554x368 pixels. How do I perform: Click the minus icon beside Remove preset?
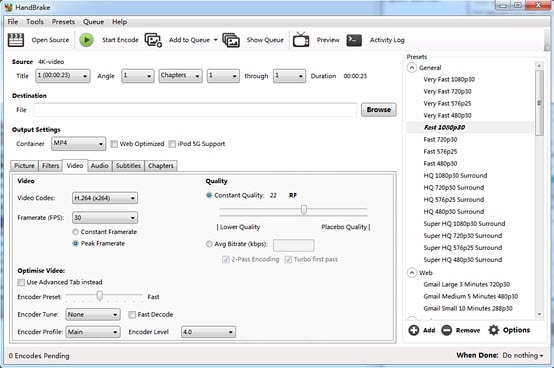click(447, 330)
